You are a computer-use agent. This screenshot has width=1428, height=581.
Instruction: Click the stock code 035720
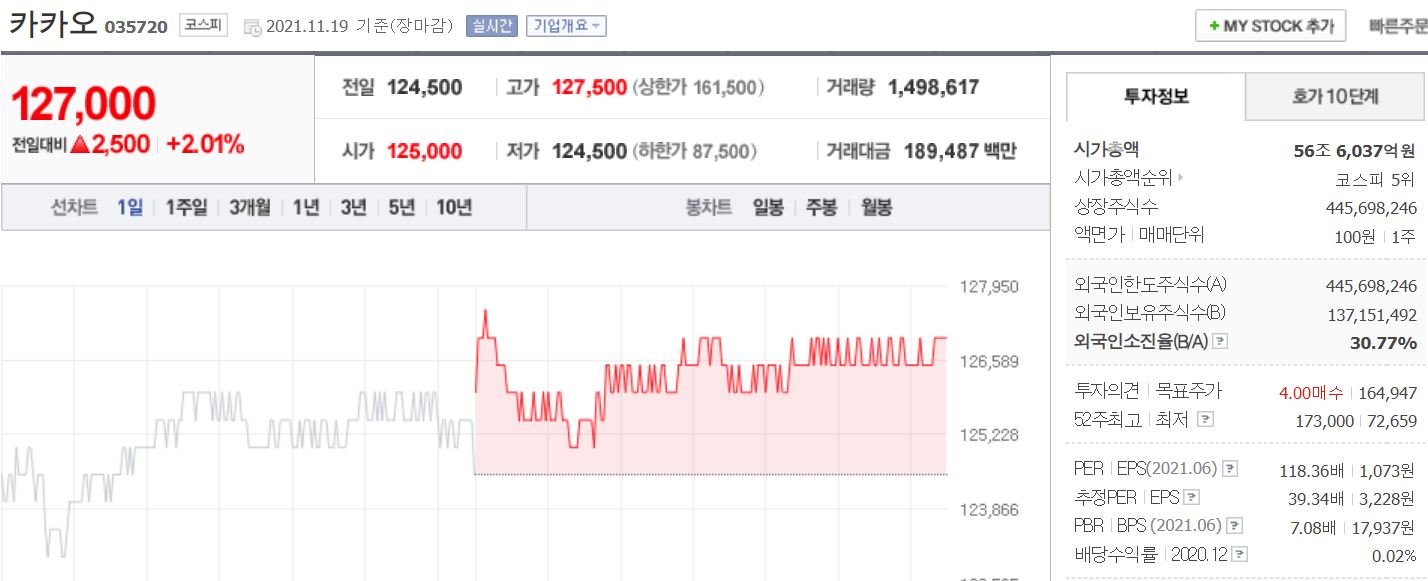point(136,27)
